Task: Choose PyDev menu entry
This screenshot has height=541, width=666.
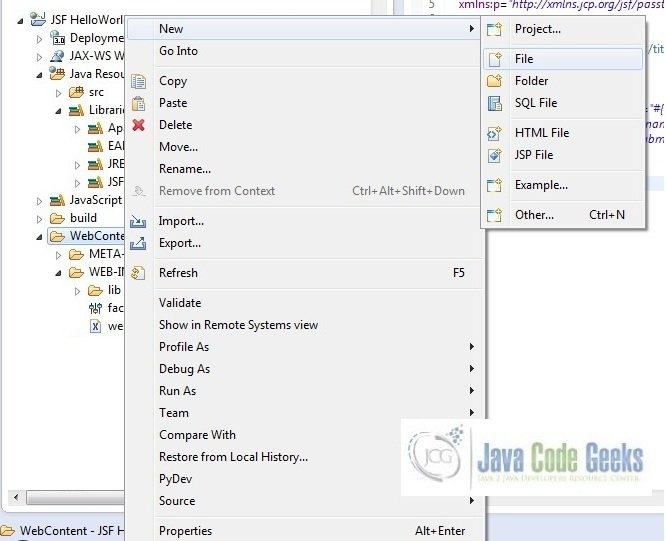Action: click(x=175, y=479)
